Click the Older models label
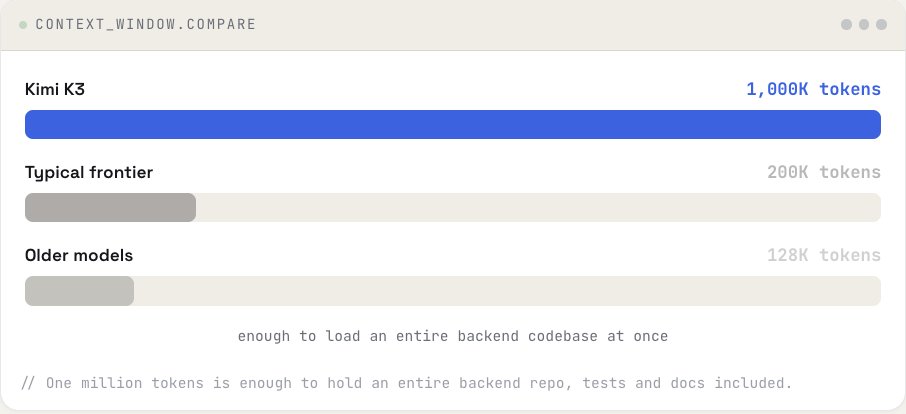The width and height of the screenshot is (906, 414). 79,255
